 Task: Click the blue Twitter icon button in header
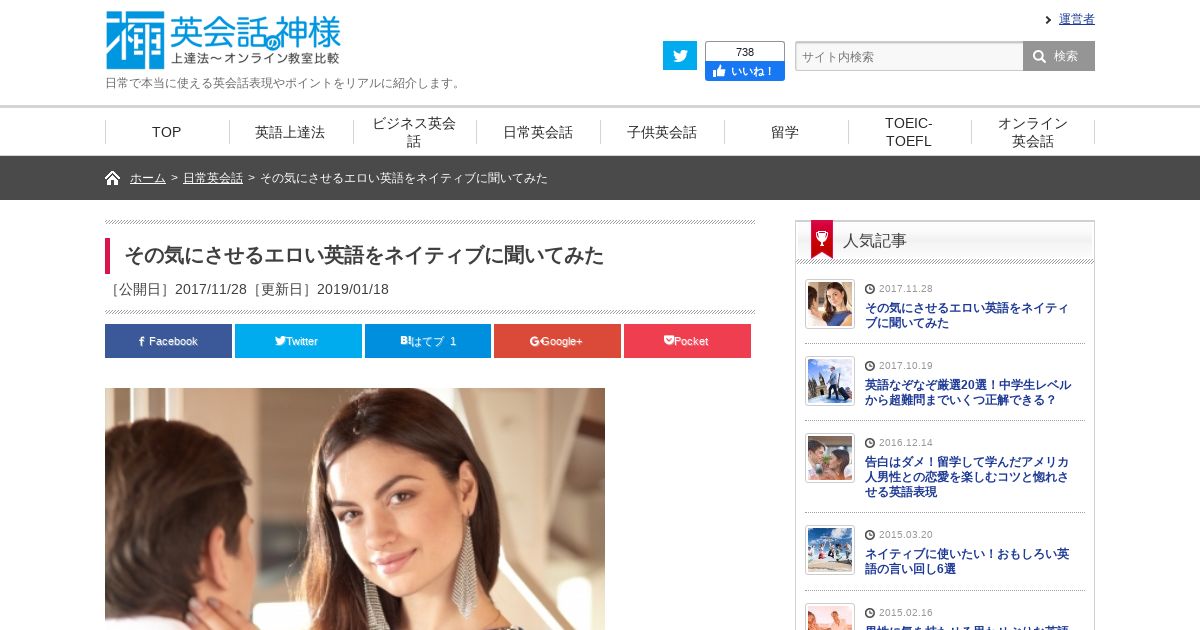(x=680, y=56)
